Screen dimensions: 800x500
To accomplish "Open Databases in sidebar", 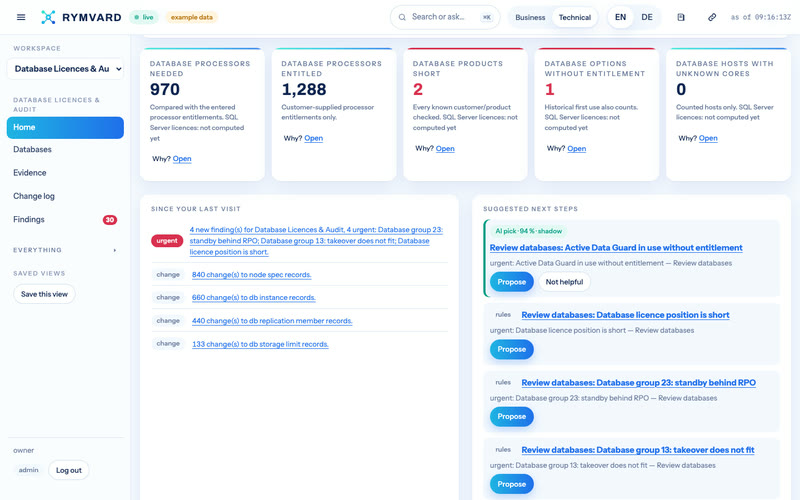I will click(x=65, y=149).
